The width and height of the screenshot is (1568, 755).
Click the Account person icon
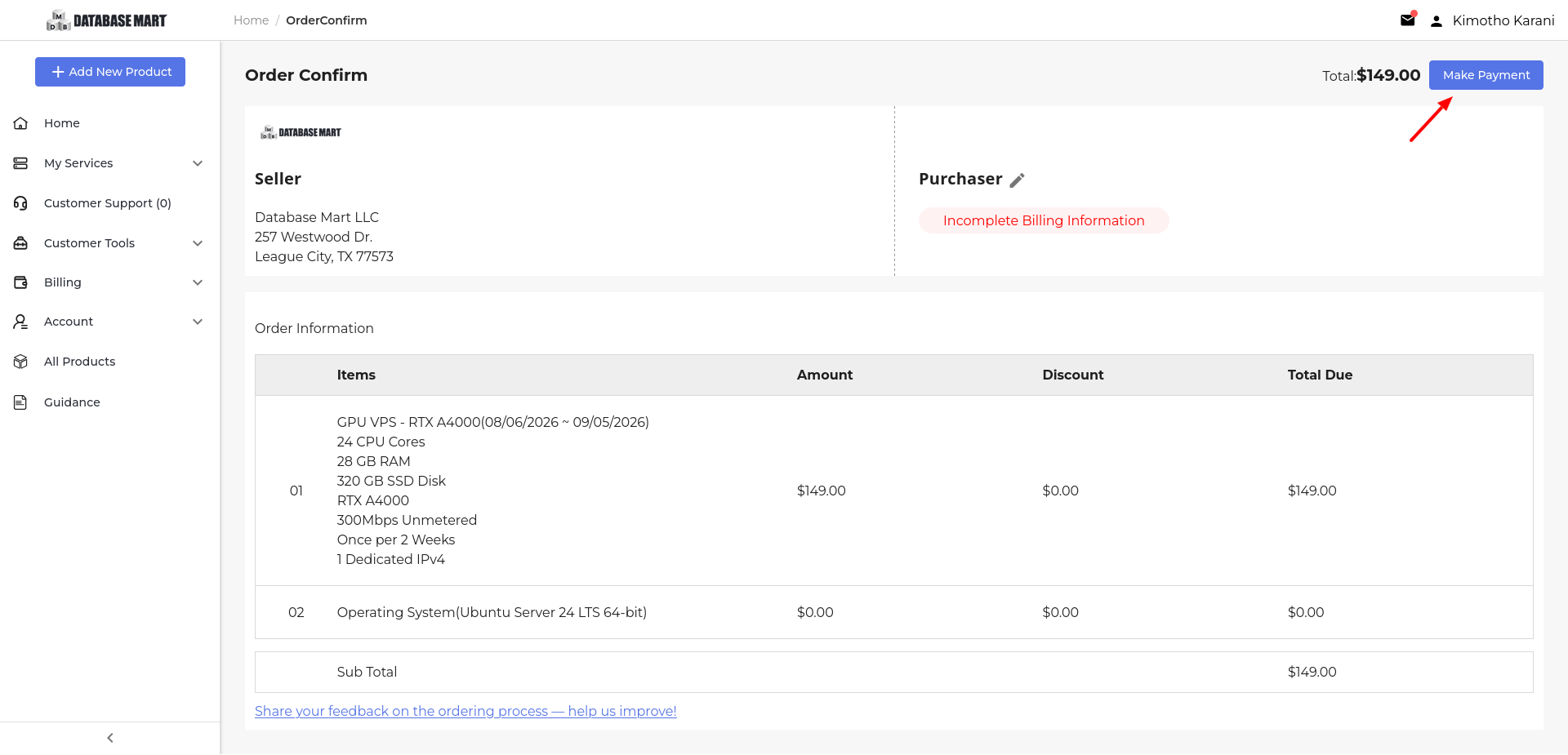(21, 322)
